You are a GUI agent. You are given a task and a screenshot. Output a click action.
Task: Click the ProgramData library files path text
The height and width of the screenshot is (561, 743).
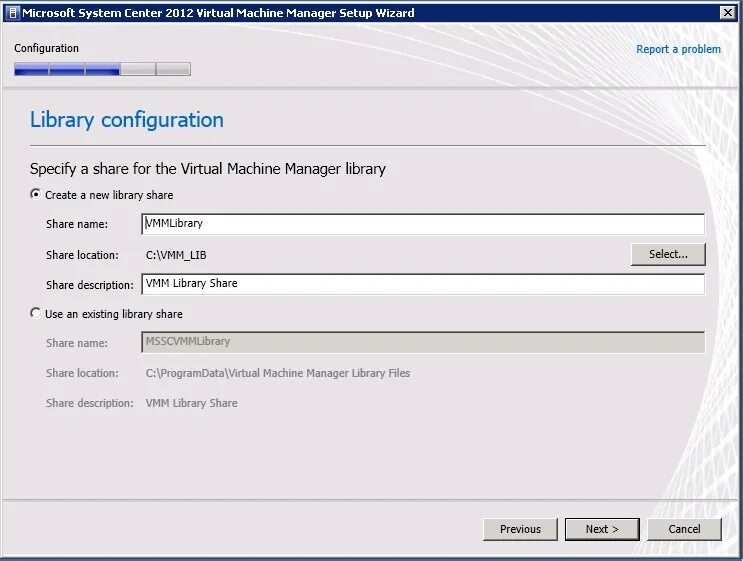tap(278, 373)
